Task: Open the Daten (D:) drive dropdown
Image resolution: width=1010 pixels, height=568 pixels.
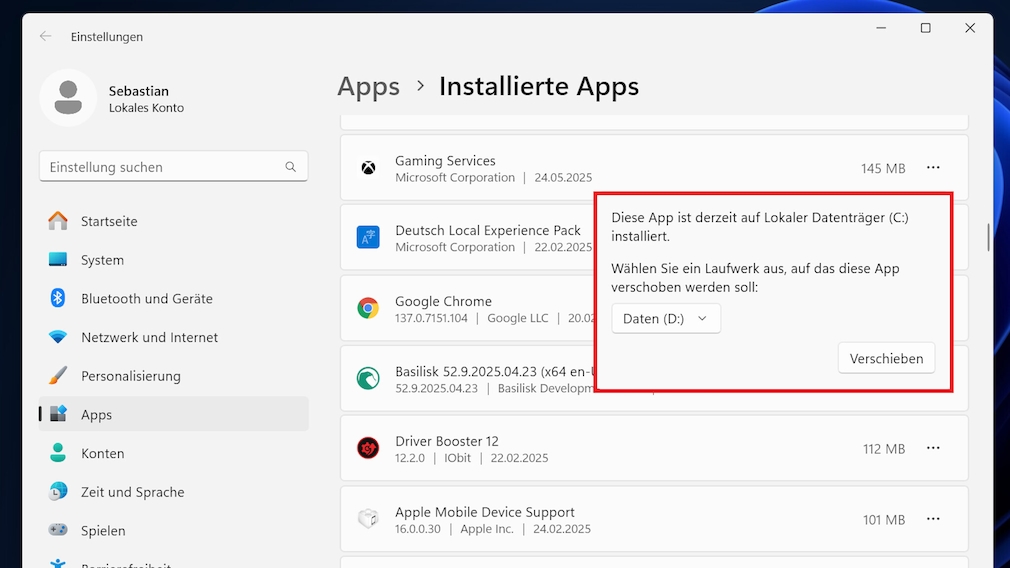Action: point(666,319)
